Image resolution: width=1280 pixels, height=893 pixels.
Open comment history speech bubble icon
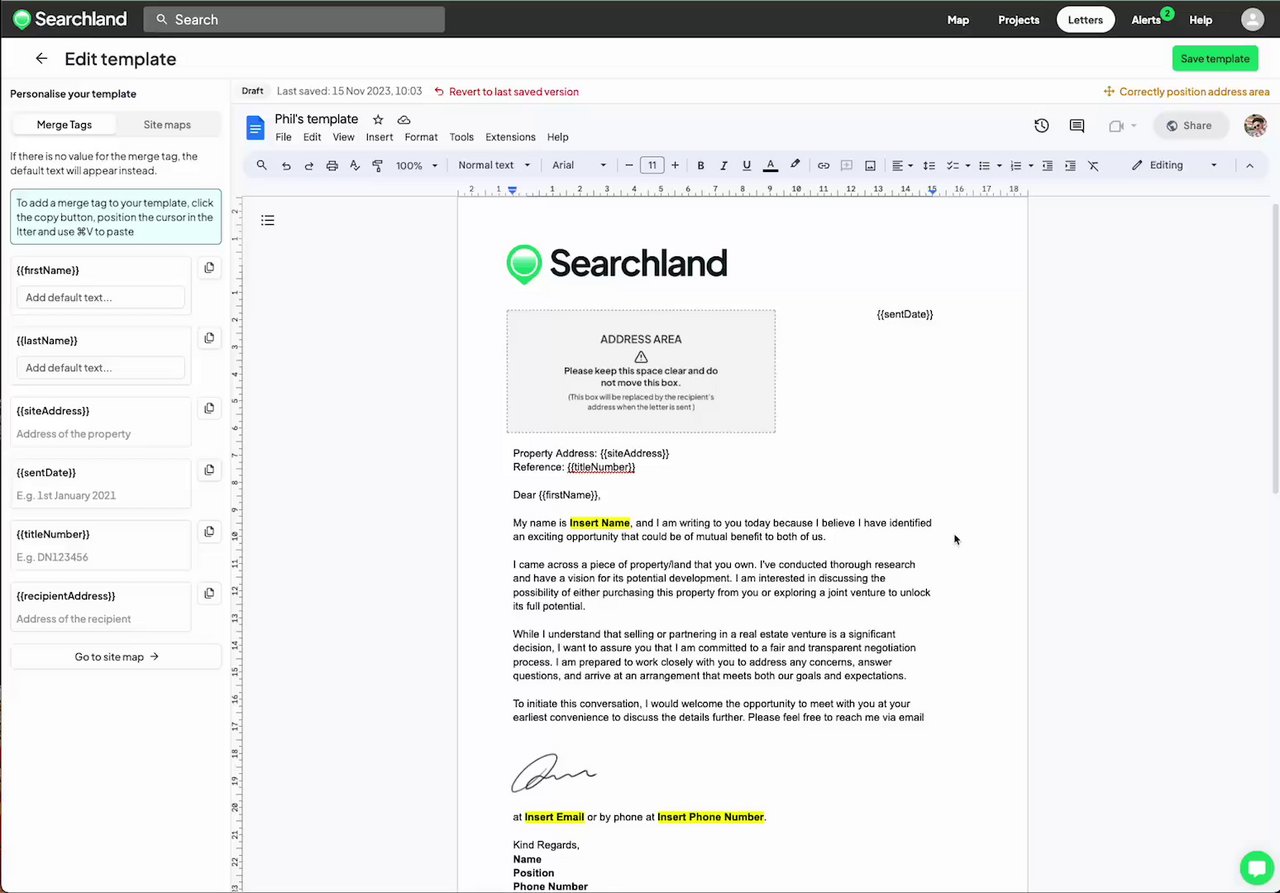[x=1077, y=125]
